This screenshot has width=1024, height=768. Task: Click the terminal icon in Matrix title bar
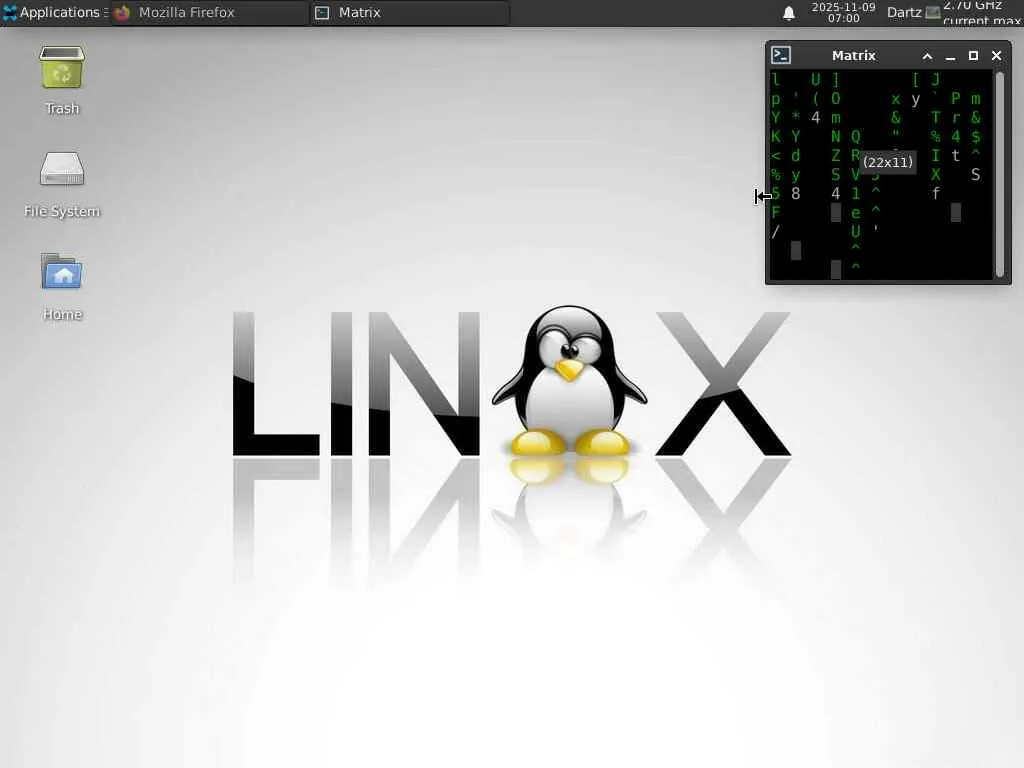pos(781,56)
